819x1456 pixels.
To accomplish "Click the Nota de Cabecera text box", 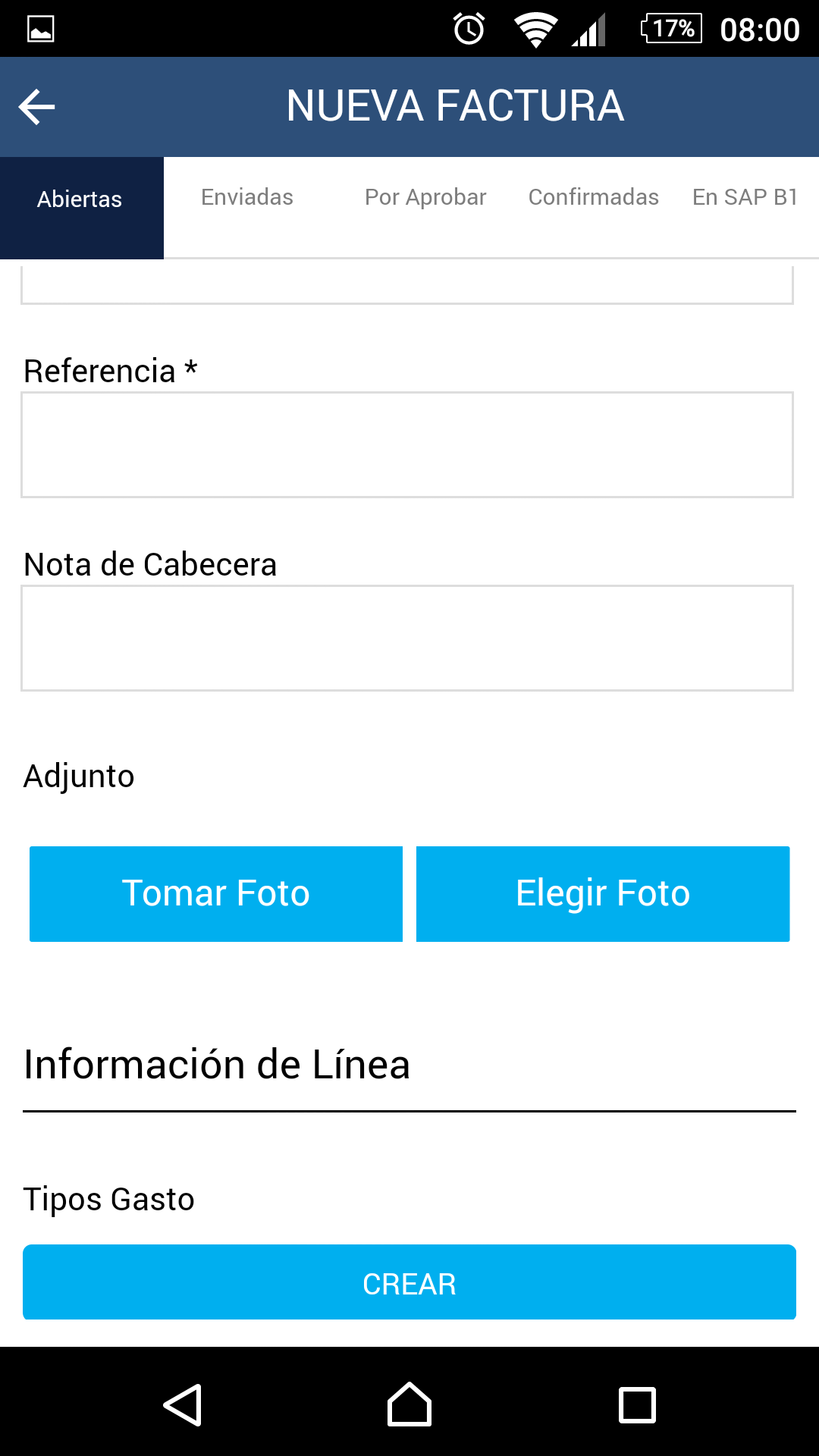I will (407, 639).
